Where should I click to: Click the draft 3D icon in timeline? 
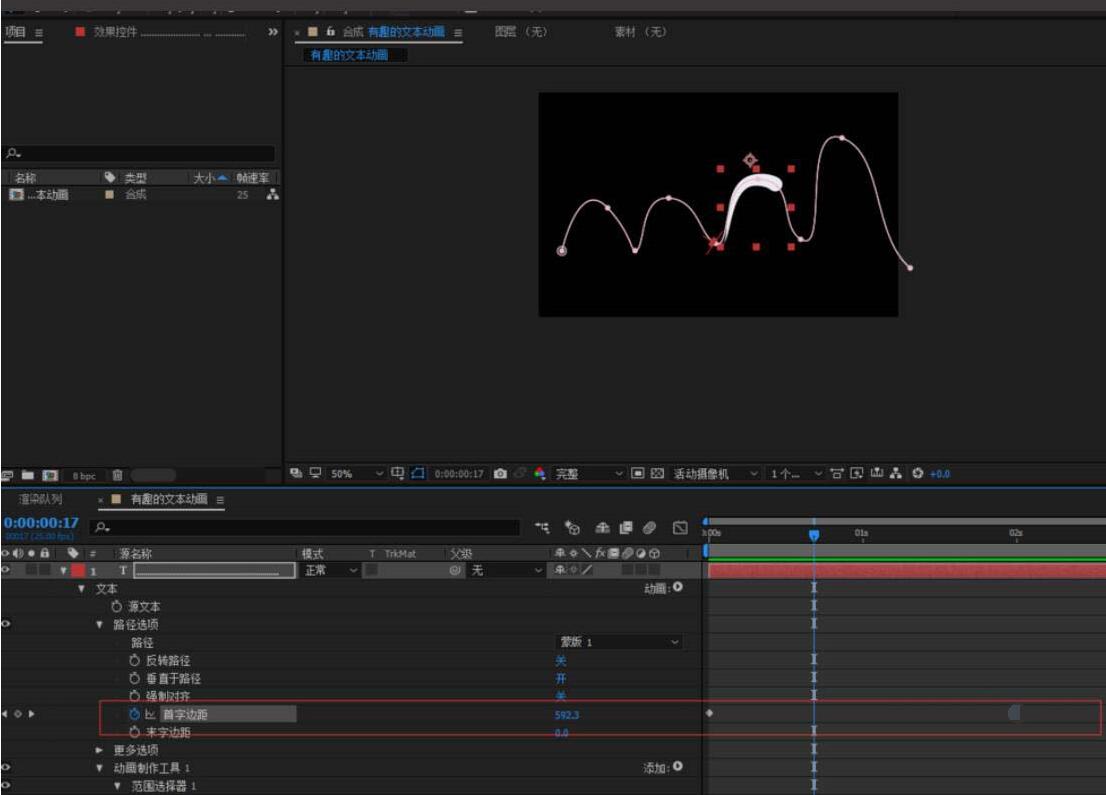click(x=573, y=527)
